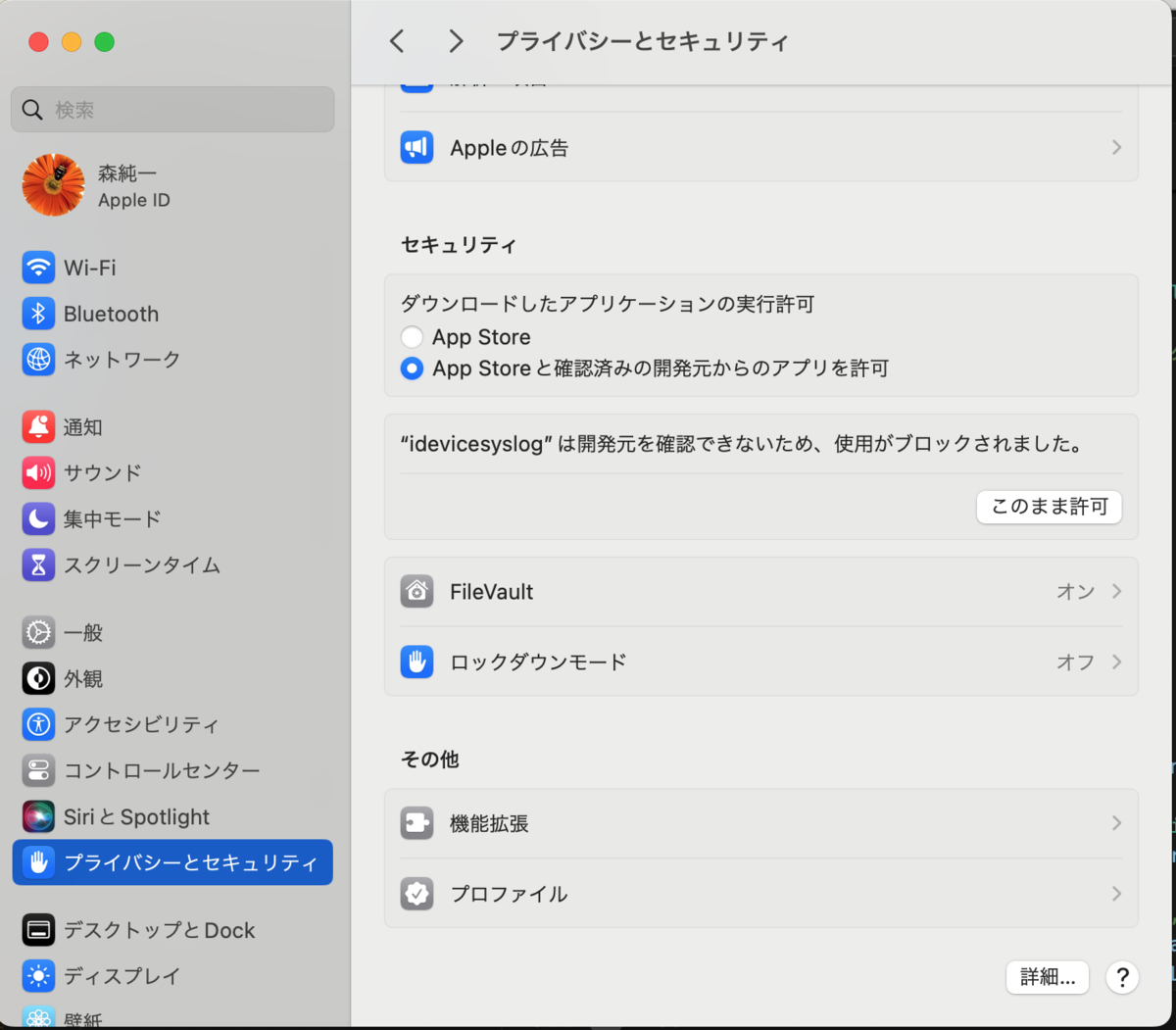Click the 検索 search field
This screenshot has width=1176, height=1030.
172,110
